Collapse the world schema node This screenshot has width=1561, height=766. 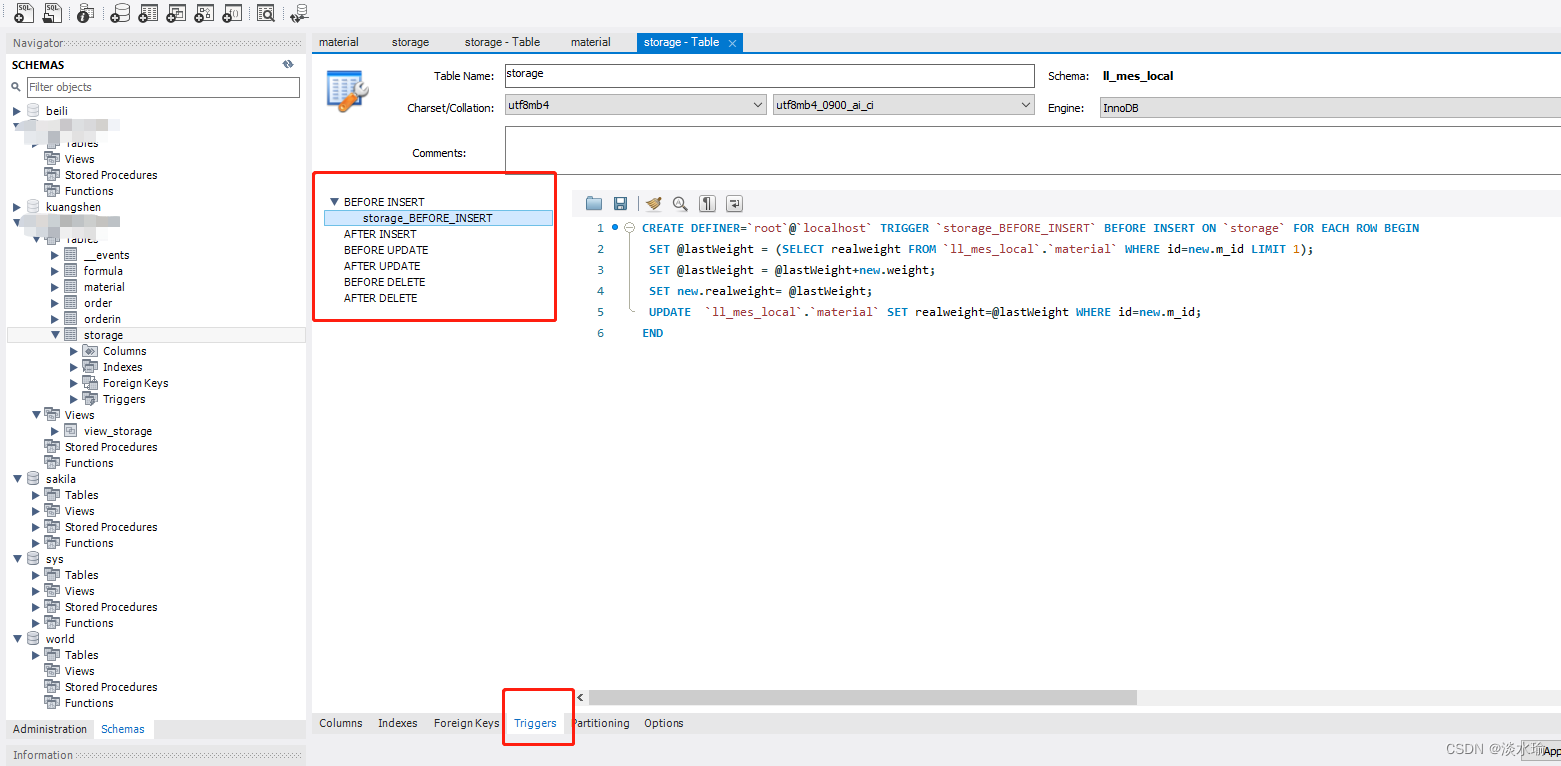coord(17,639)
